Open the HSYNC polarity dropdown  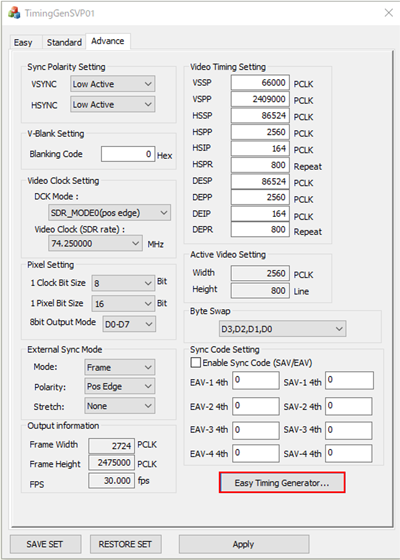112,105
